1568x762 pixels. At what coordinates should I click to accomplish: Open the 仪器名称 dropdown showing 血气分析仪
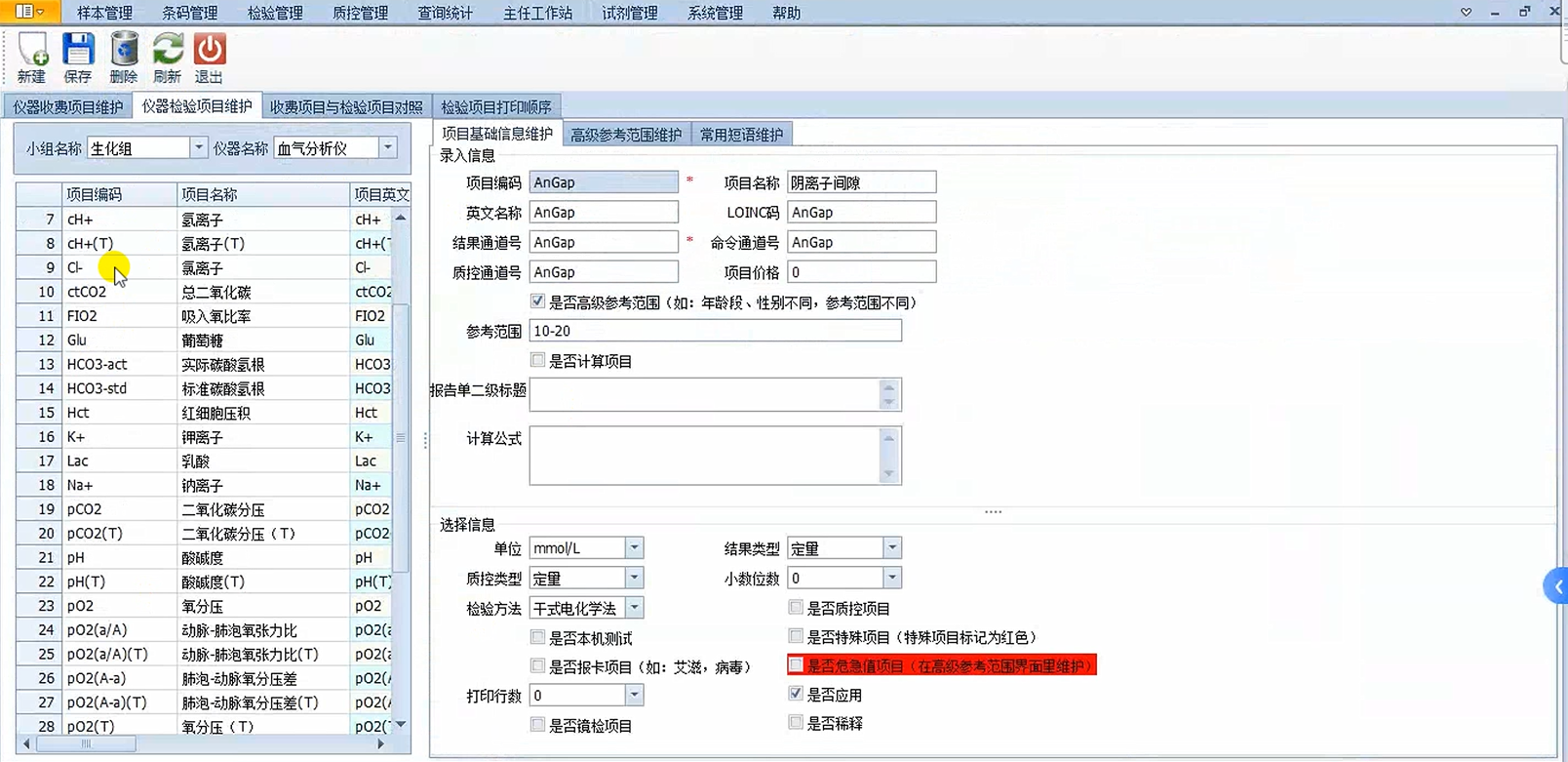[387, 147]
